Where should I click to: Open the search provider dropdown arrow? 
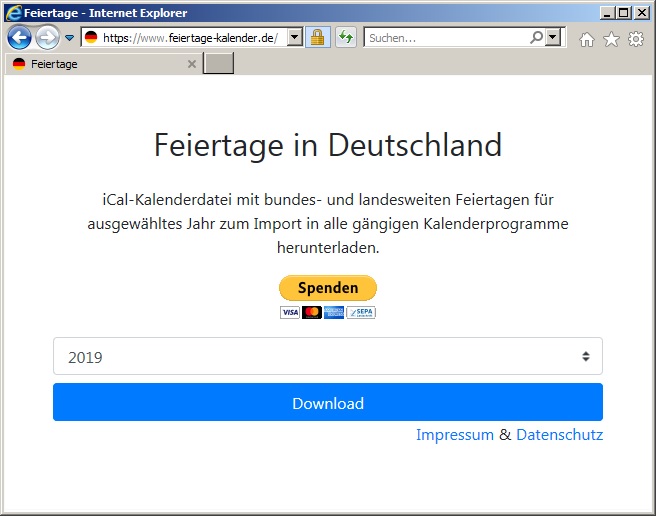click(552, 38)
